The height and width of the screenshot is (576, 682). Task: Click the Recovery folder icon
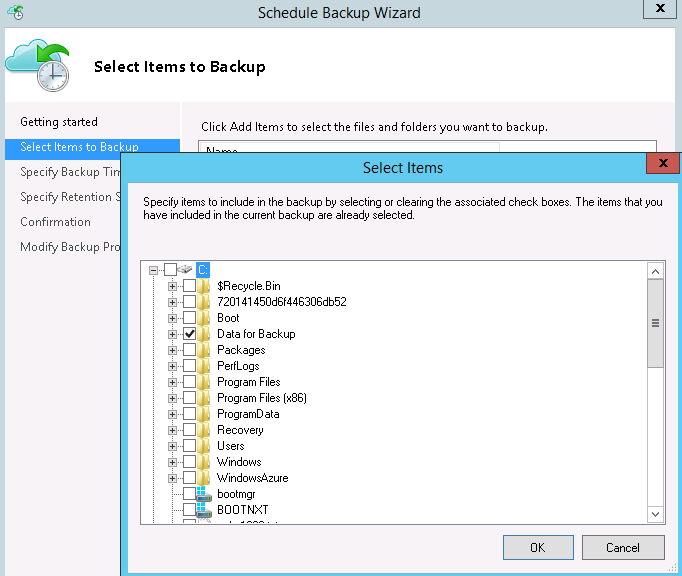pyautogui.click(x=204, y=430)
